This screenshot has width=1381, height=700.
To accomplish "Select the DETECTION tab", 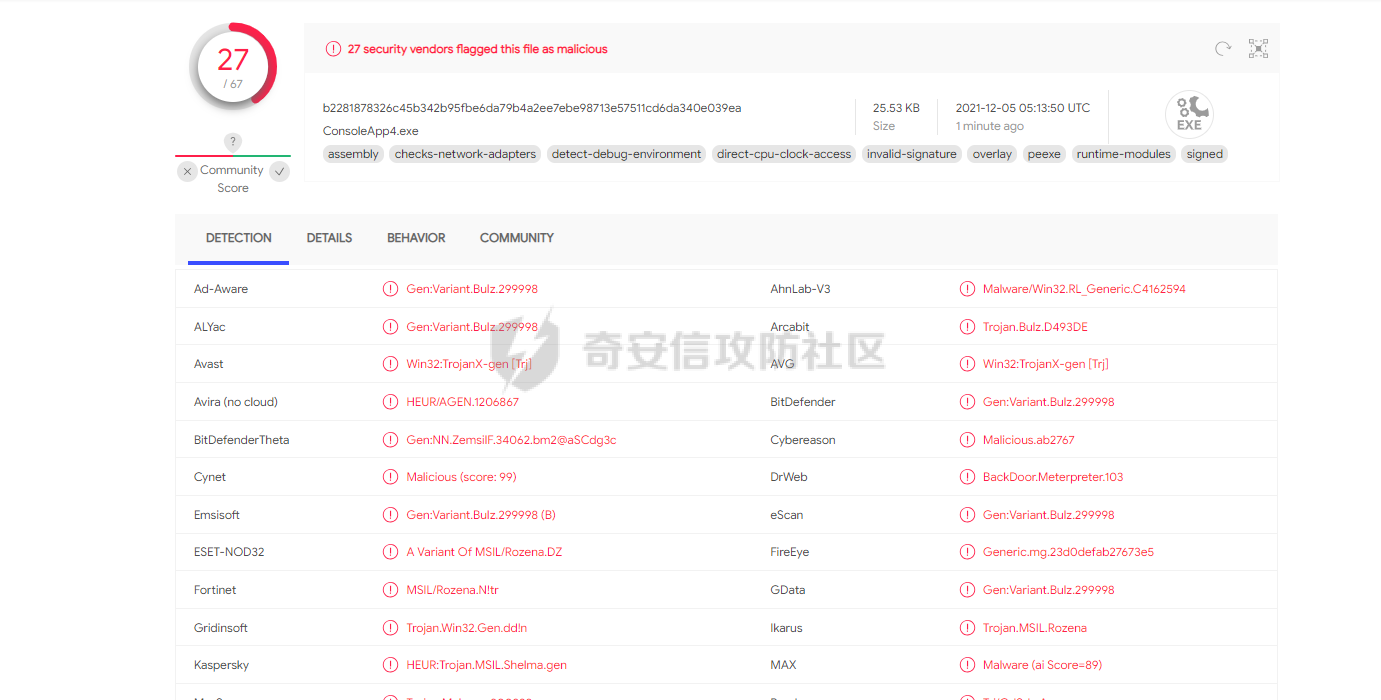I will (x=239, y=238).
